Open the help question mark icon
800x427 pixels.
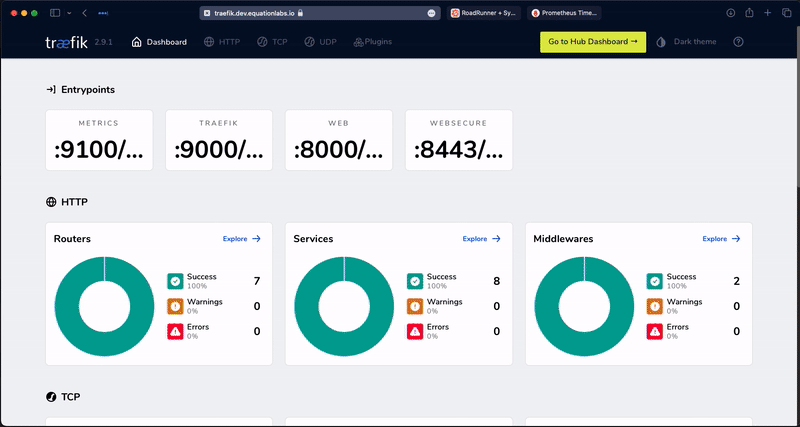pos(738,42)
